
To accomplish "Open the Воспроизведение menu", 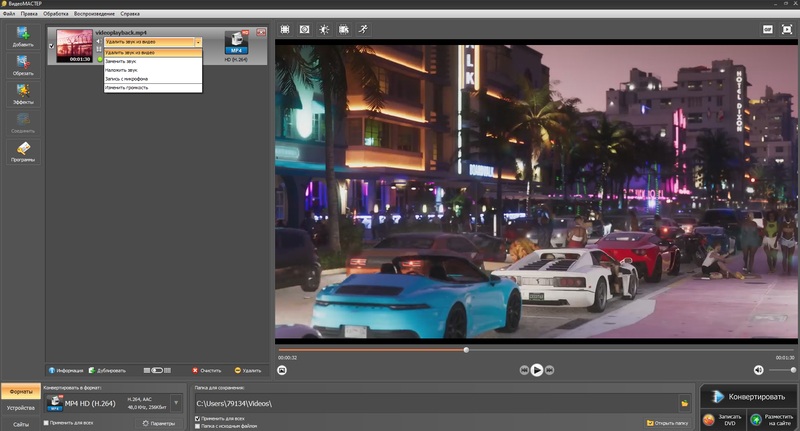I will [94, 14].
